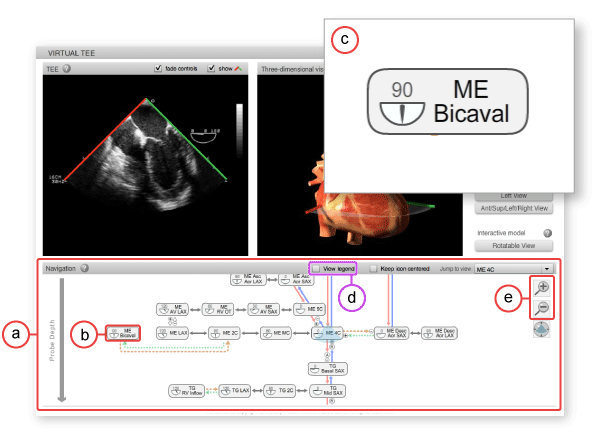600x443 pixels.
Task: Select the ME 2C view node
Action: point(224,333)
